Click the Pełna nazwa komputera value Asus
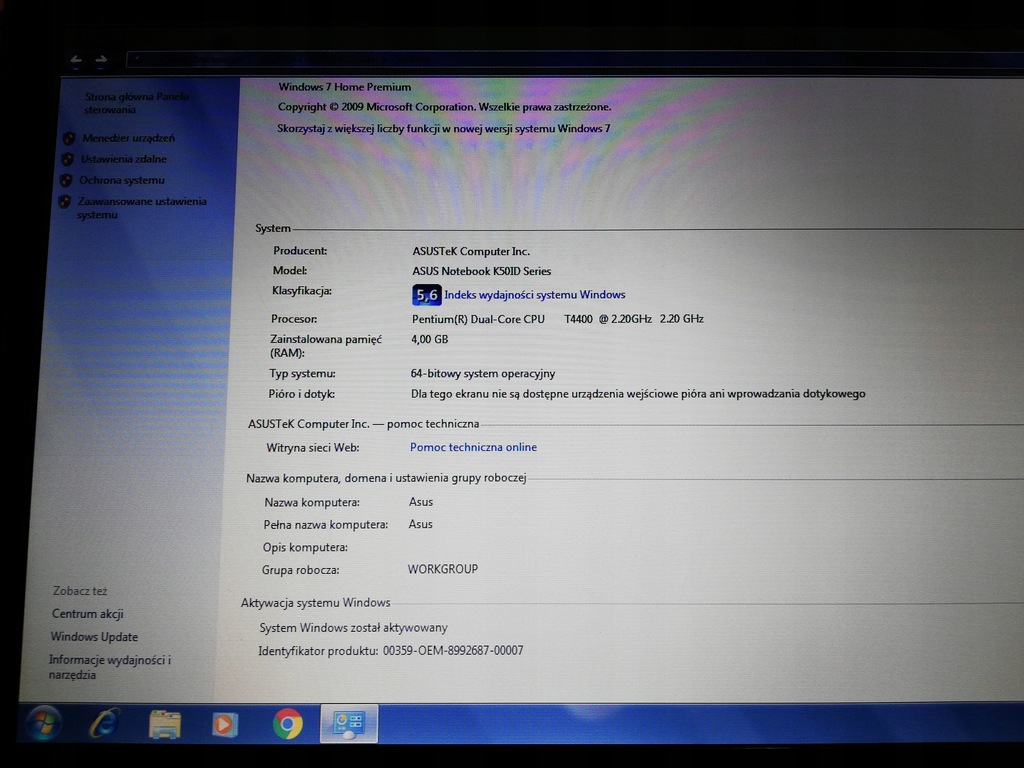 (x=420, y=524)
